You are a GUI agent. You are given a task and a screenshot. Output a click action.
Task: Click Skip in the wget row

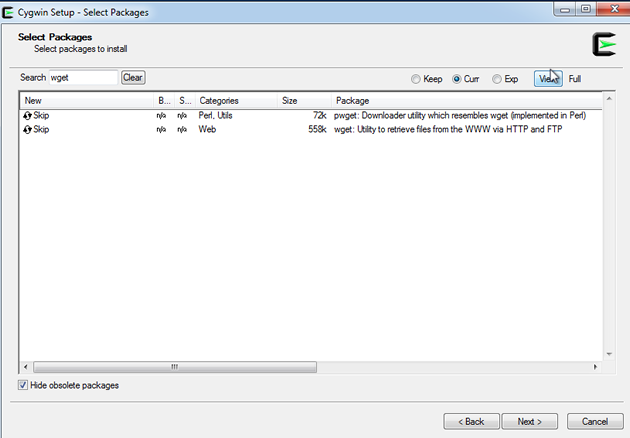pyautogui.click(x=41, y=129)
